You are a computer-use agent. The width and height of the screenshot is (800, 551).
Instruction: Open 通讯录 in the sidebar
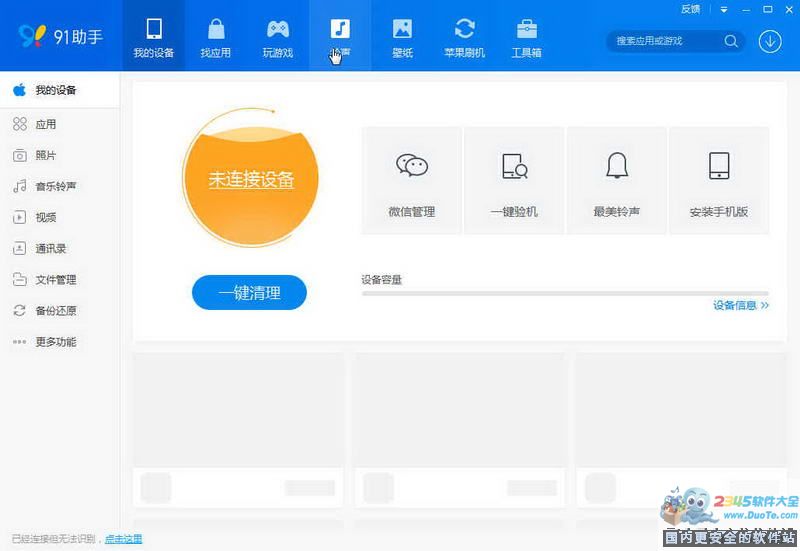tap(60, 248)
